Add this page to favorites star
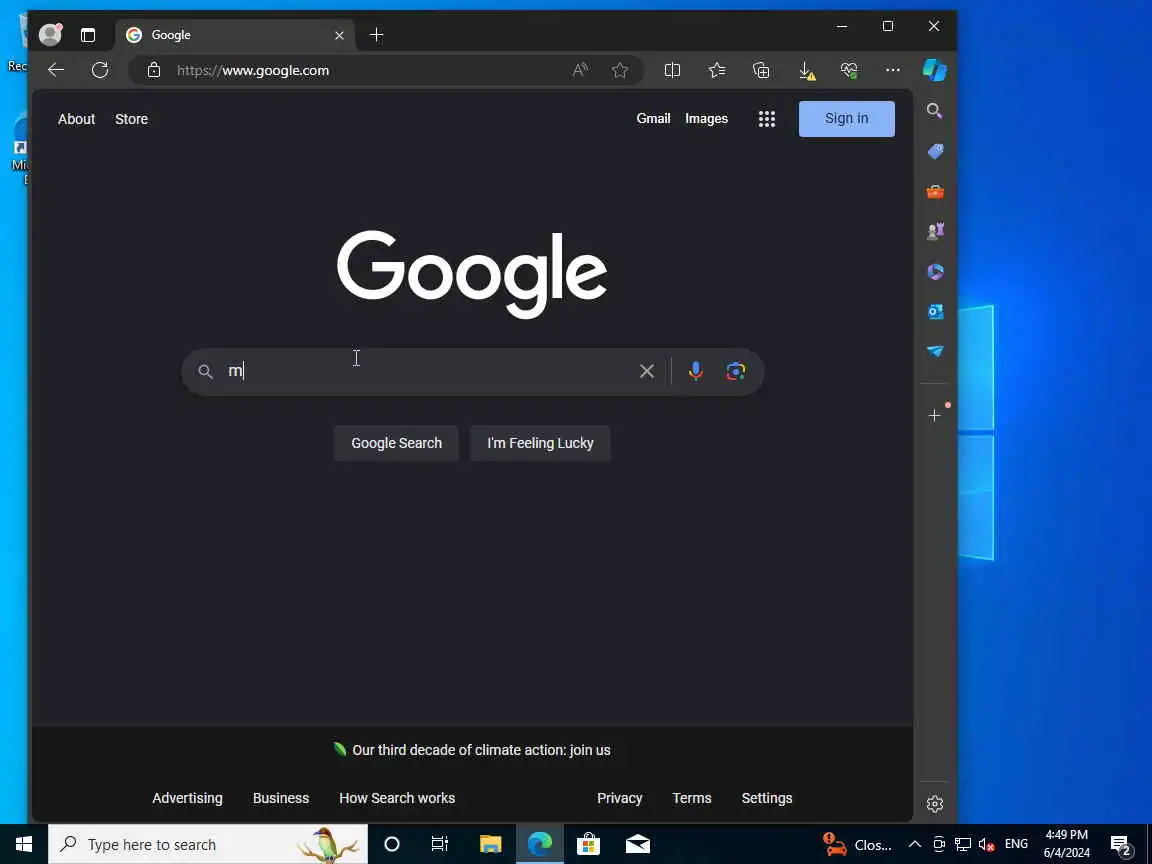 [x=619, y=70]
